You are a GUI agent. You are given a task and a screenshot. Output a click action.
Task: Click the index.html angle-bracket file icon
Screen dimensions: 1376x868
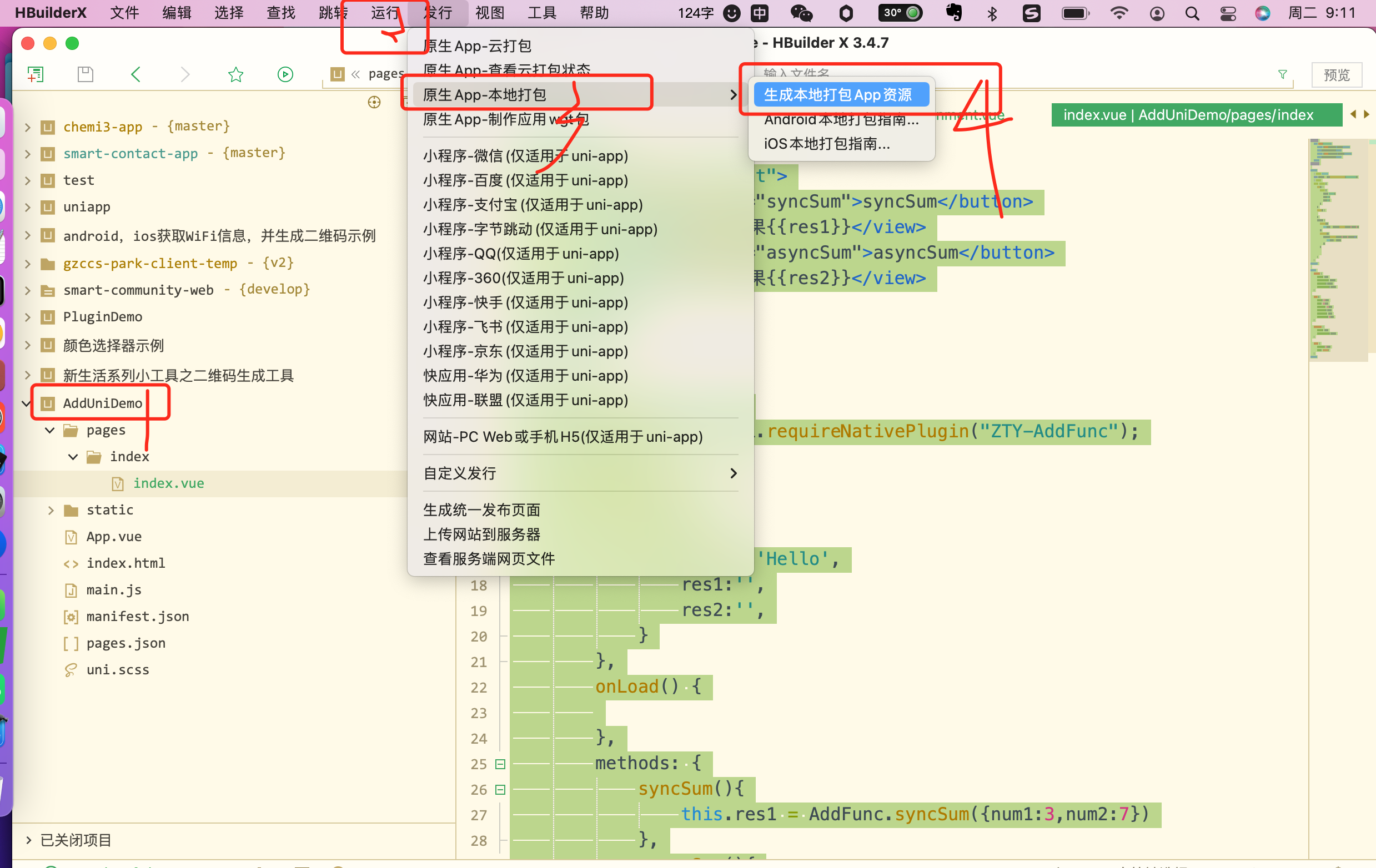tap(71, 564)
